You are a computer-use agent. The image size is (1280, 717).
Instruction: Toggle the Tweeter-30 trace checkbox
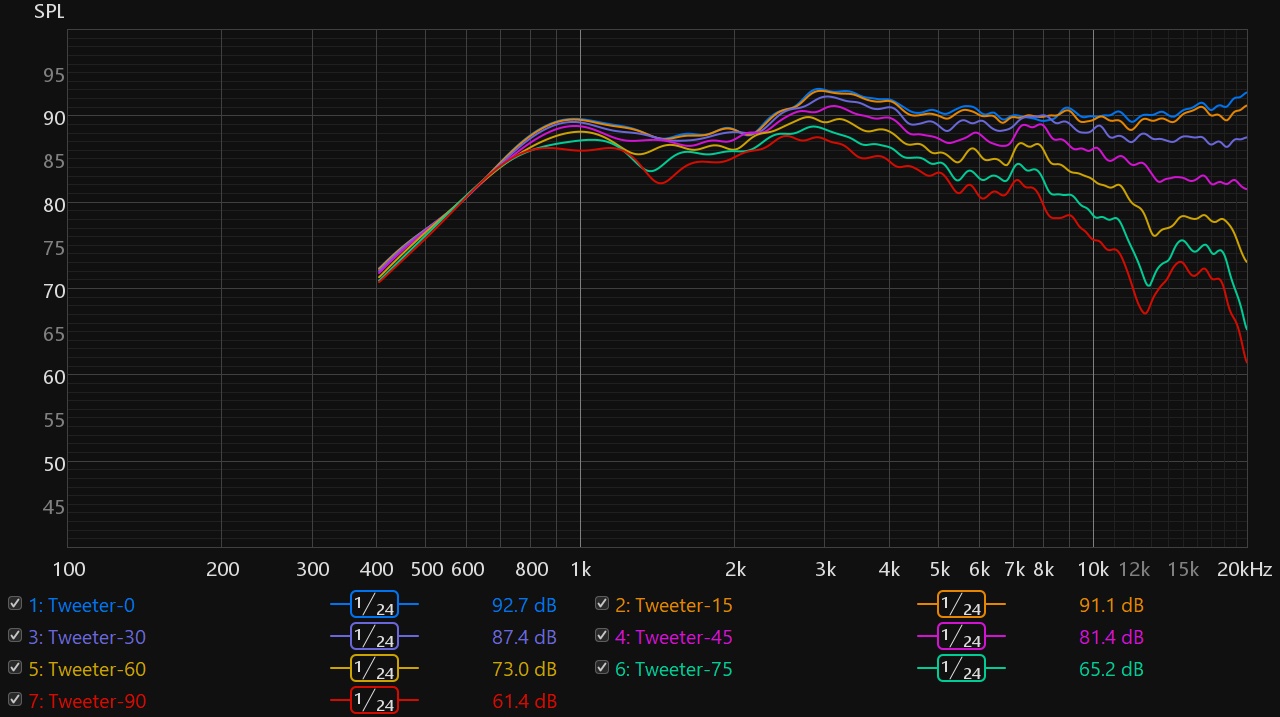(x=15, y=636)
